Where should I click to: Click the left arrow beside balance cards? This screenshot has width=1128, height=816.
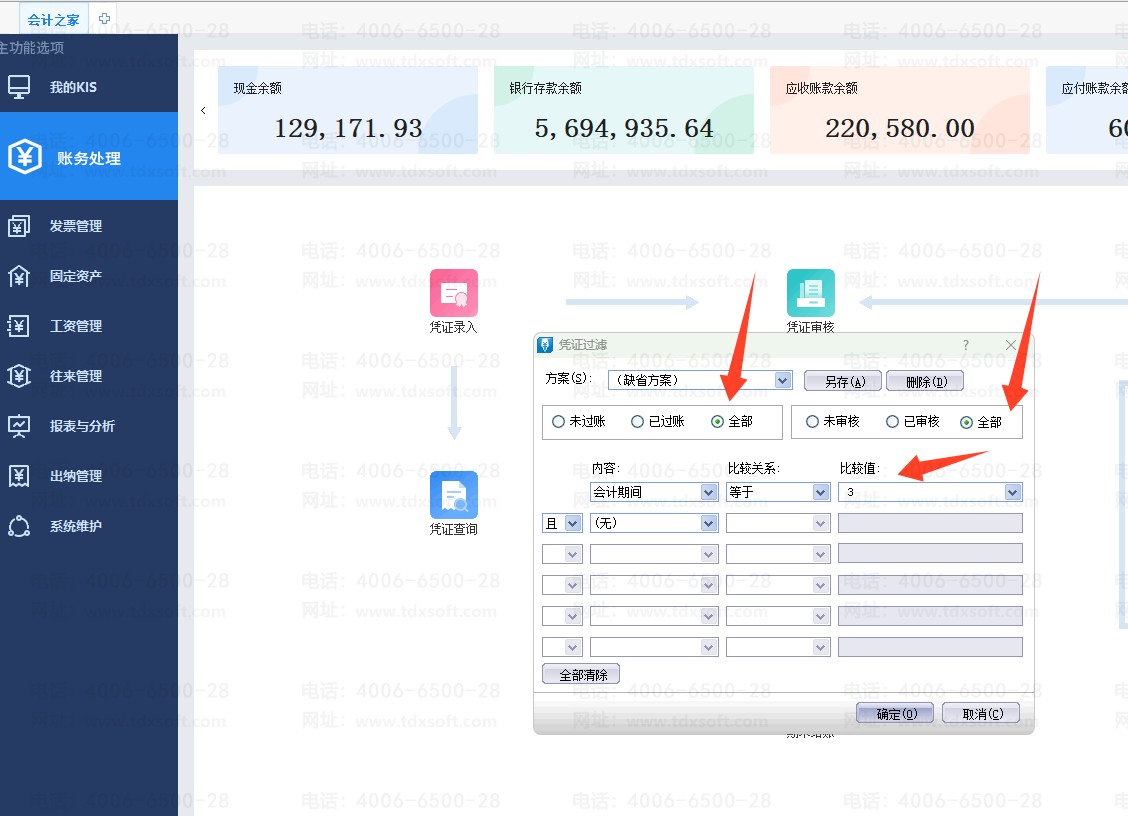point(204,110)
